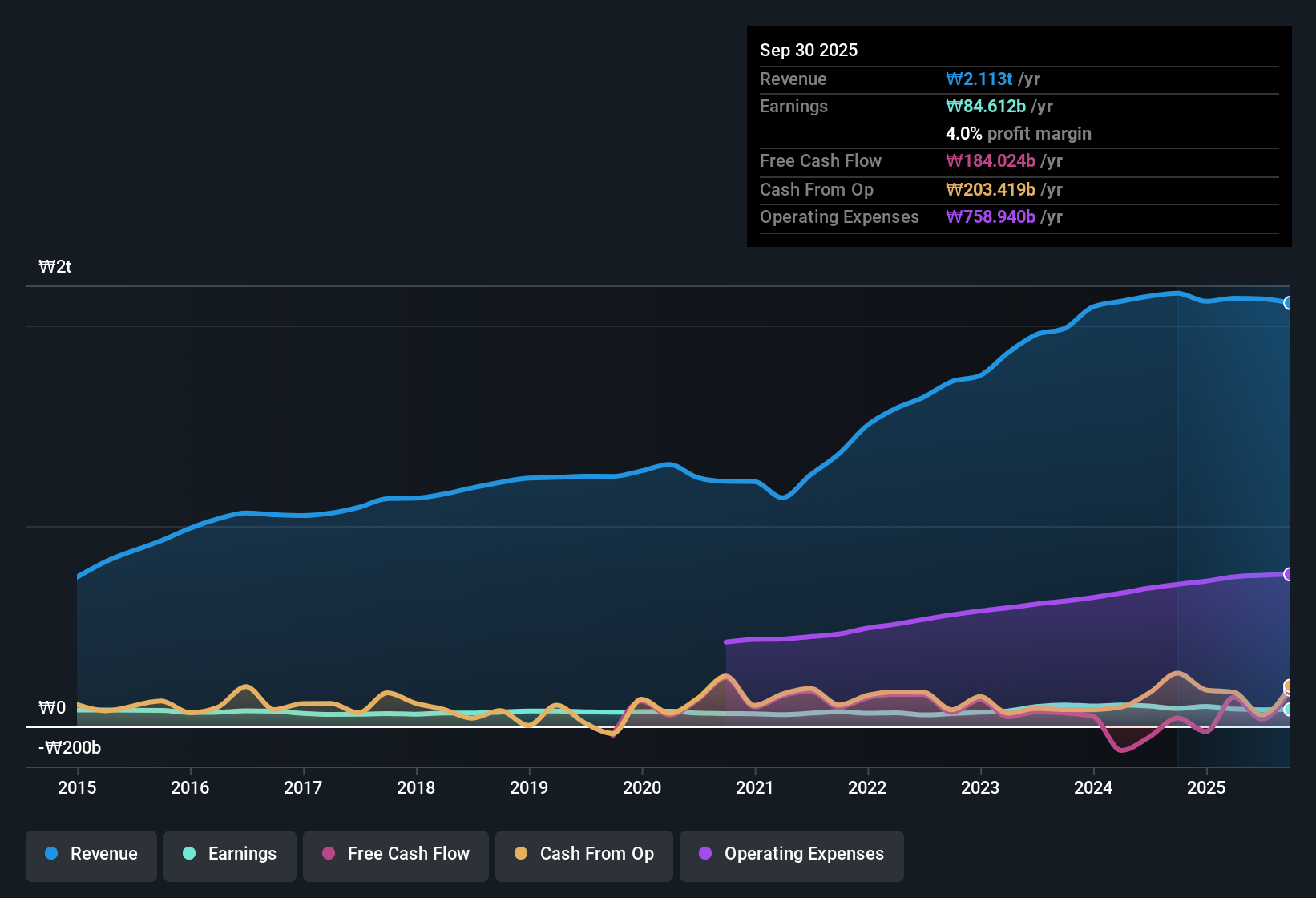Click the purple Operating Expenses legend dot
This screenshot has height=898, width=1316.
tap(705, 854)
